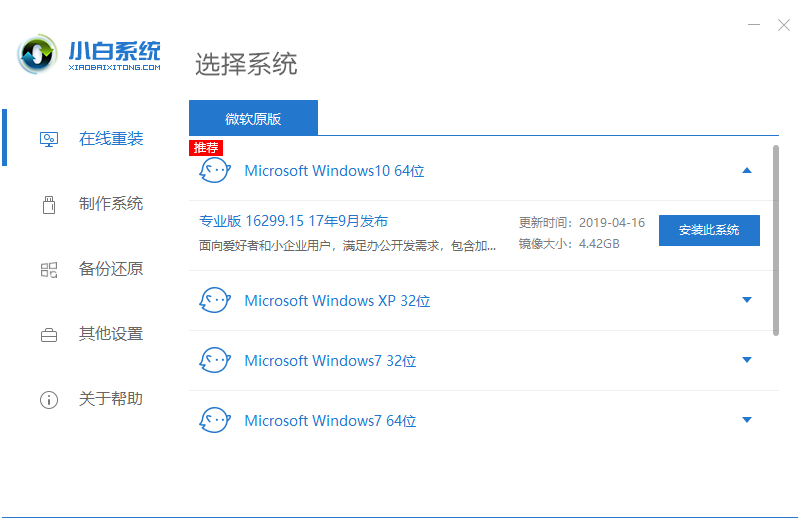This screenshot has height=519, width=801.
Task: Click the online reinstall (在线重装) monitor icon
Action: click(48, 139)
